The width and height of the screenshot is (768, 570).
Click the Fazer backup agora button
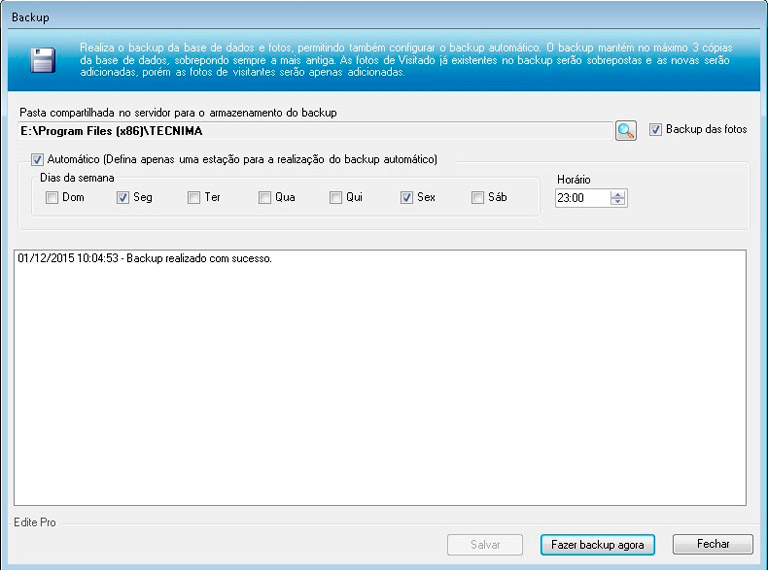coord(598,545)
